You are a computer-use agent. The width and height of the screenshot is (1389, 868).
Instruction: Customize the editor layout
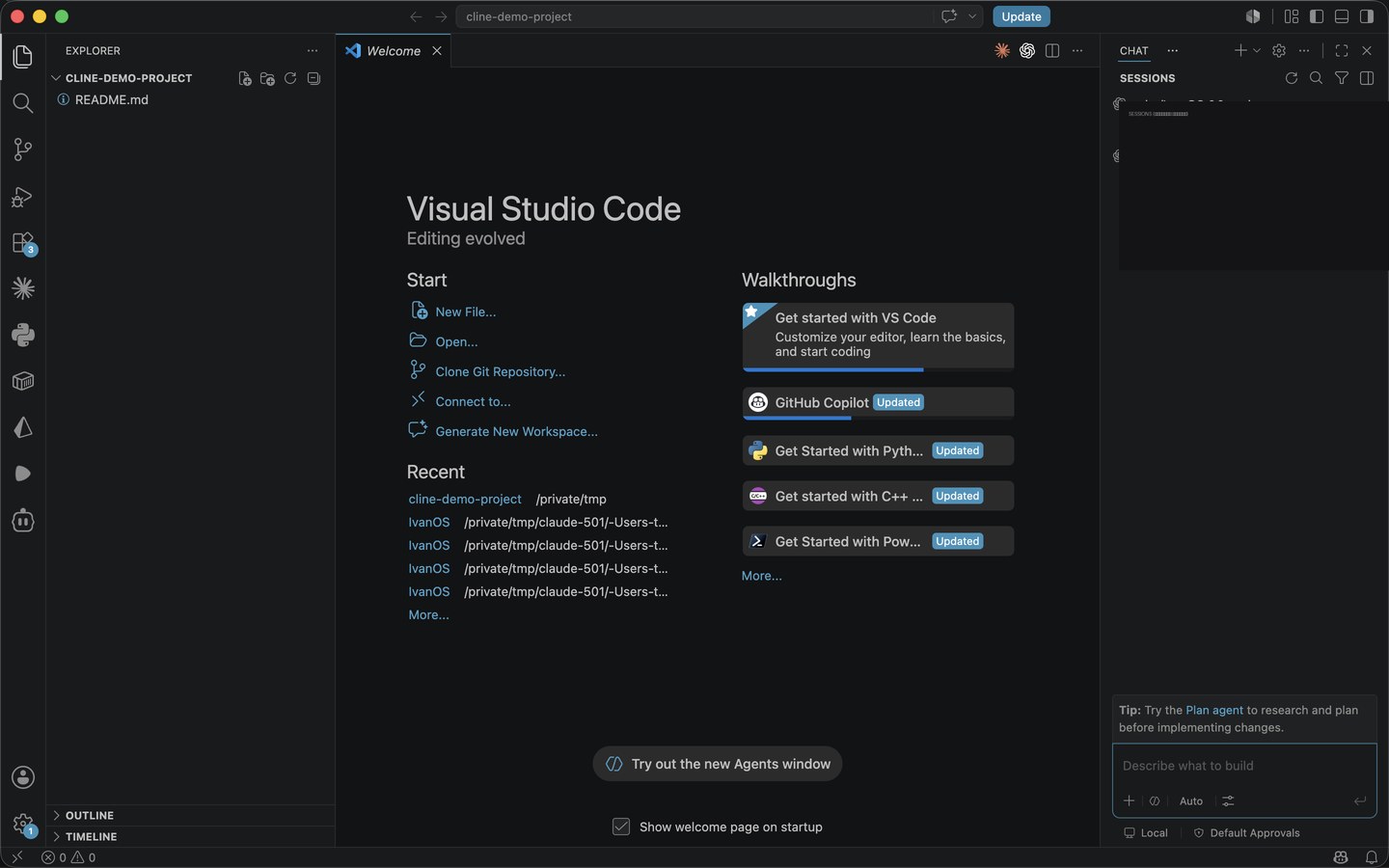coord(1292,16)
